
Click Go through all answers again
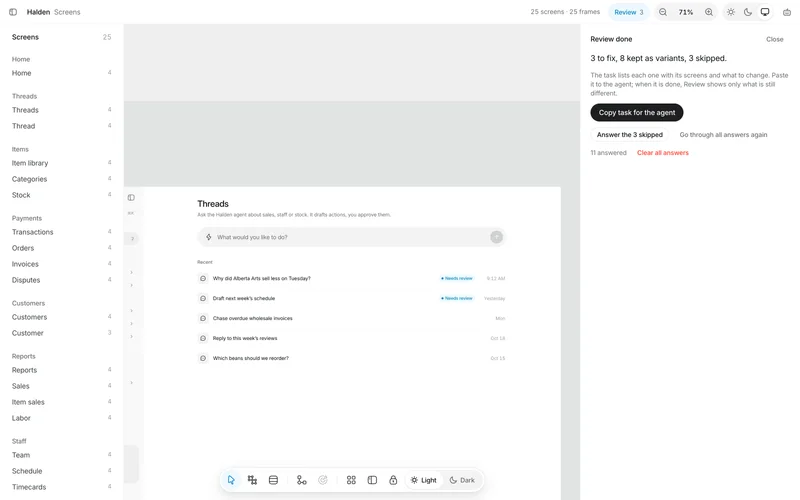(x=723, y=135)
